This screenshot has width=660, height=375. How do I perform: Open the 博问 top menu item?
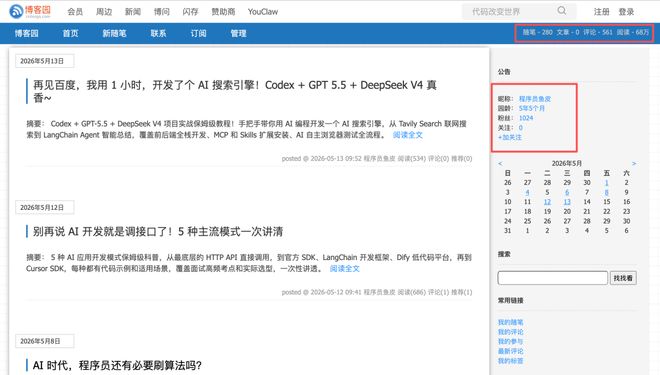[x=162, y=12]
